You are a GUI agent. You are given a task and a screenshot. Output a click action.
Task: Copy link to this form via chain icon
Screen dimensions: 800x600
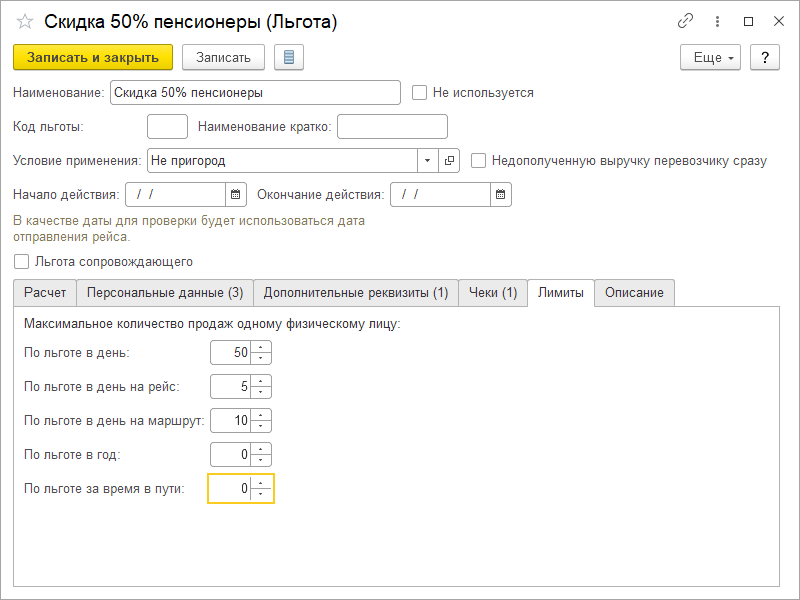(685, 21)
